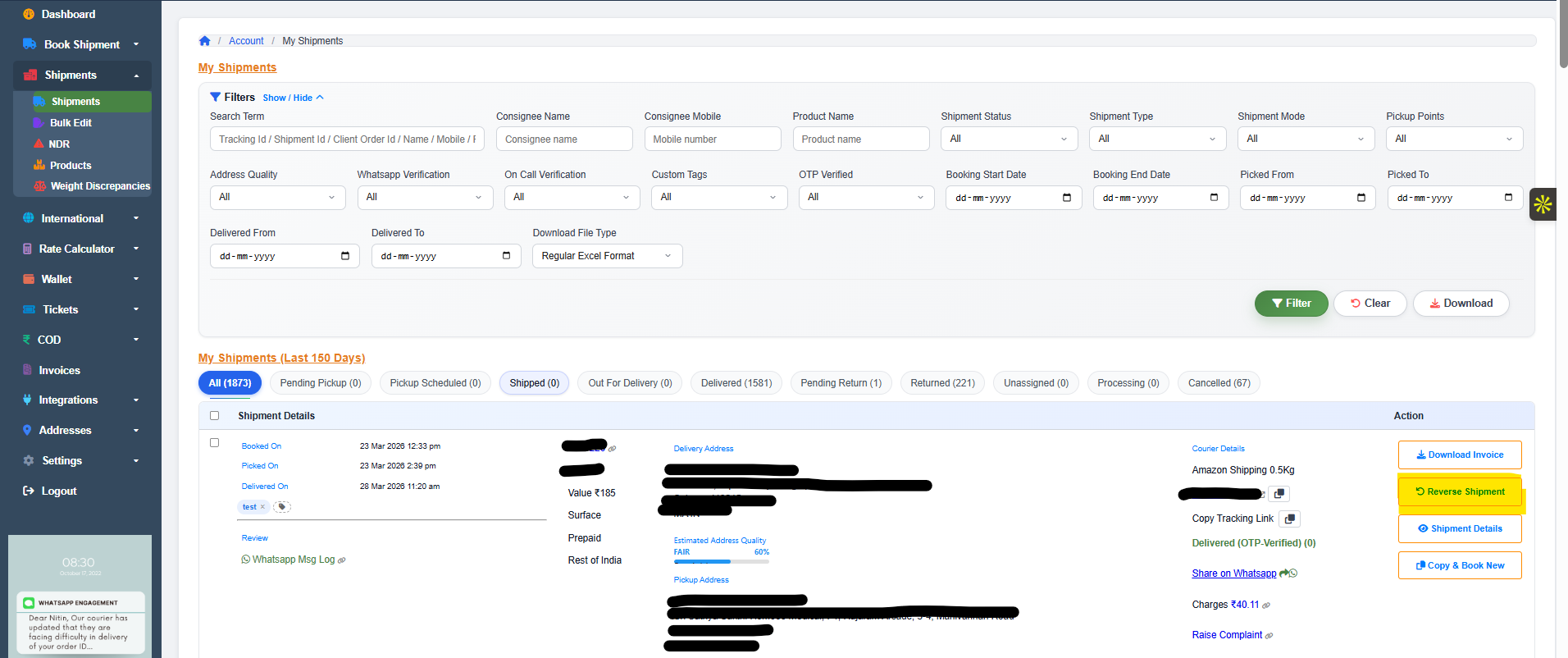Select the Returned (221) tab
The width and height of the screenshot is (1568, 658).
[943, 383]
